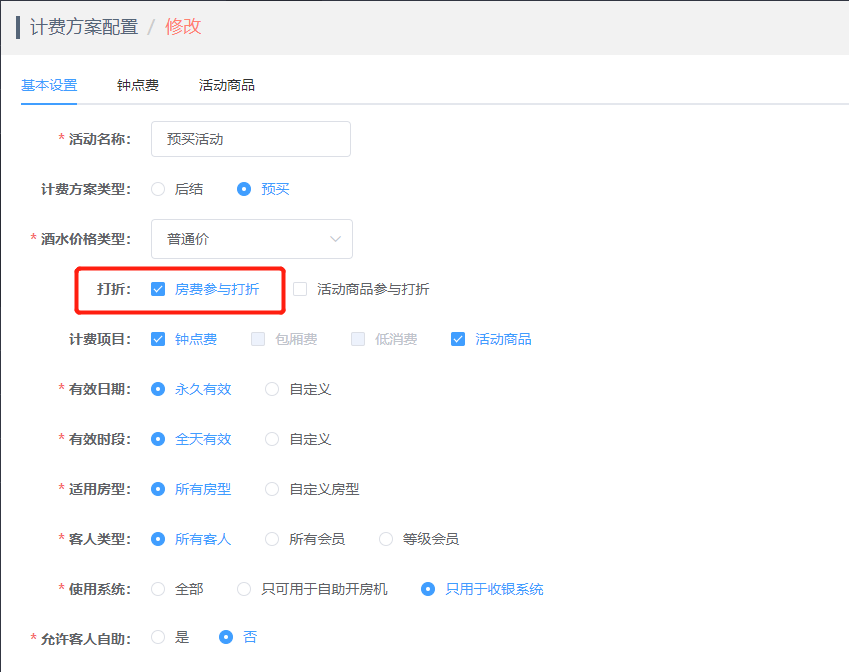Toggle the 活动商品 billing item checkbox
Image resolution: width=849 pixels, height=672 pixels.
point(458,339)
